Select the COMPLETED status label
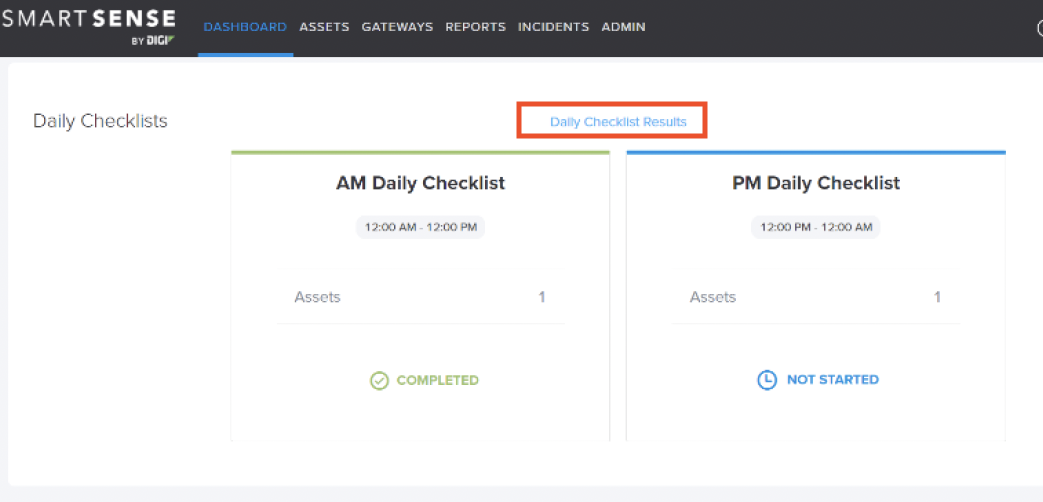This screenshot has height=502, width=1043. 438,380
